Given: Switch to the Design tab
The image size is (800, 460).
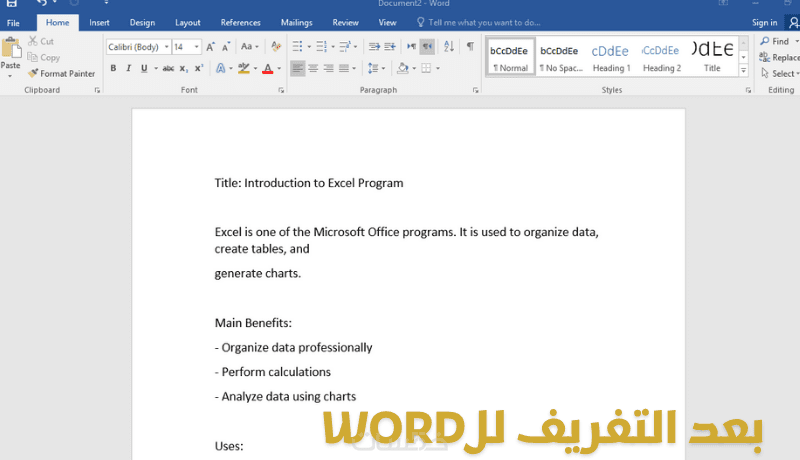Looking at the screenshot, I should tap(142, 22).
